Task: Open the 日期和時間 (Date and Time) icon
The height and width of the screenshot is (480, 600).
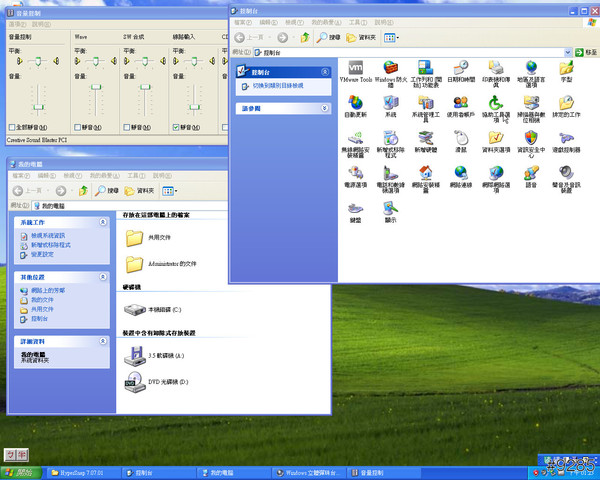Action: coord(461,68)
